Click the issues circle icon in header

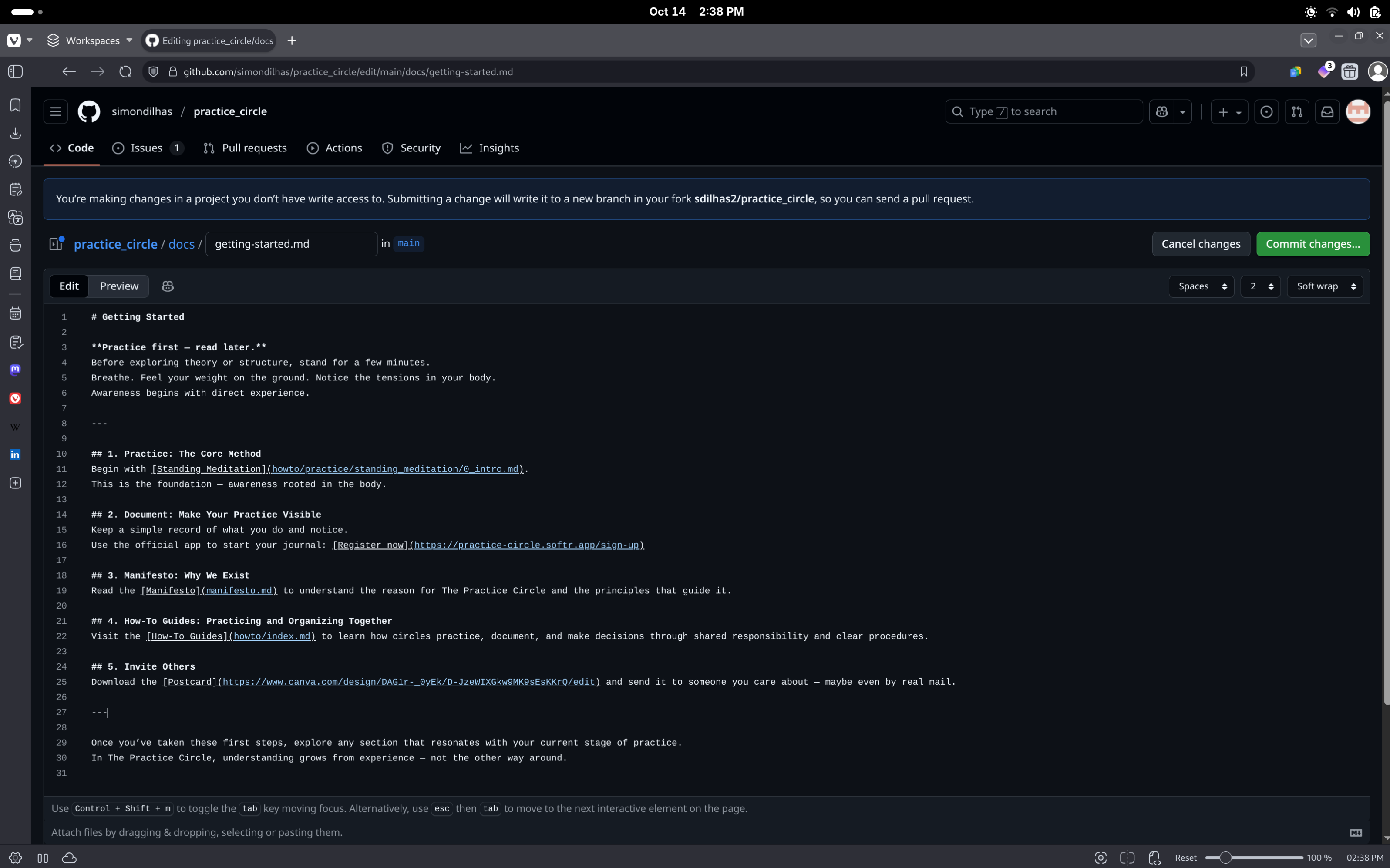(1266, 111)
